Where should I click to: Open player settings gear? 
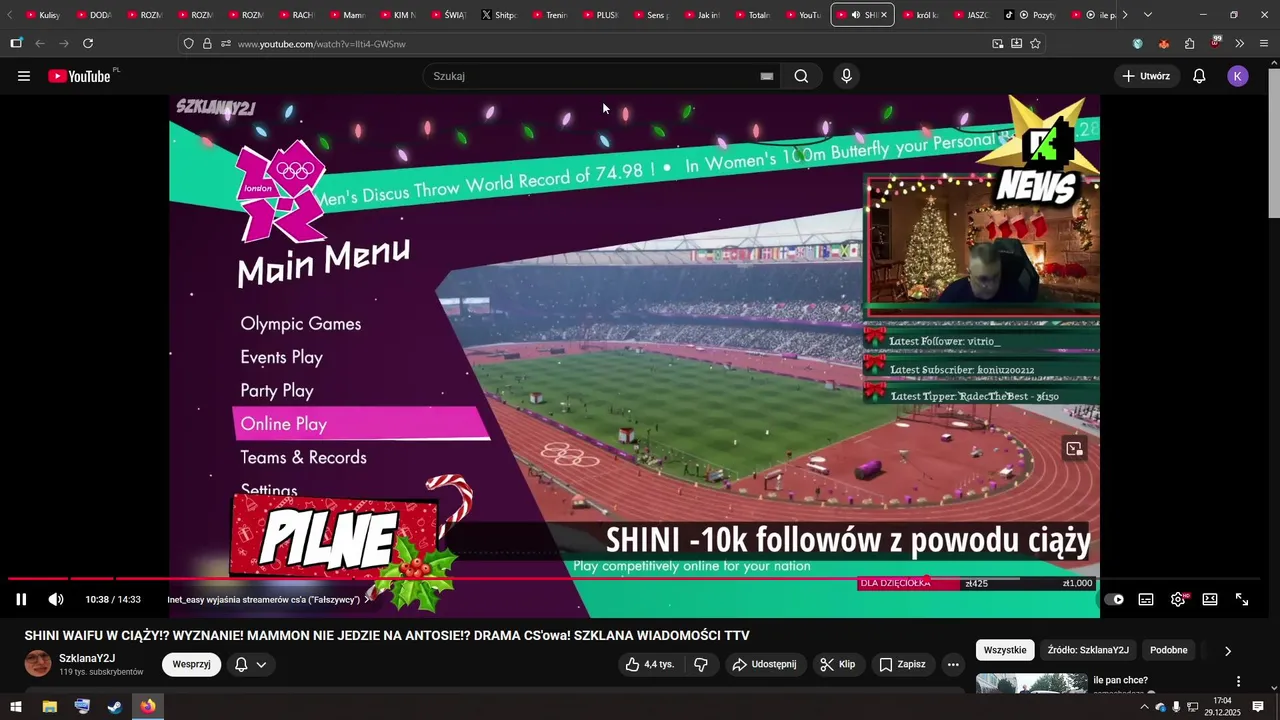click(x=1178, y=599)
